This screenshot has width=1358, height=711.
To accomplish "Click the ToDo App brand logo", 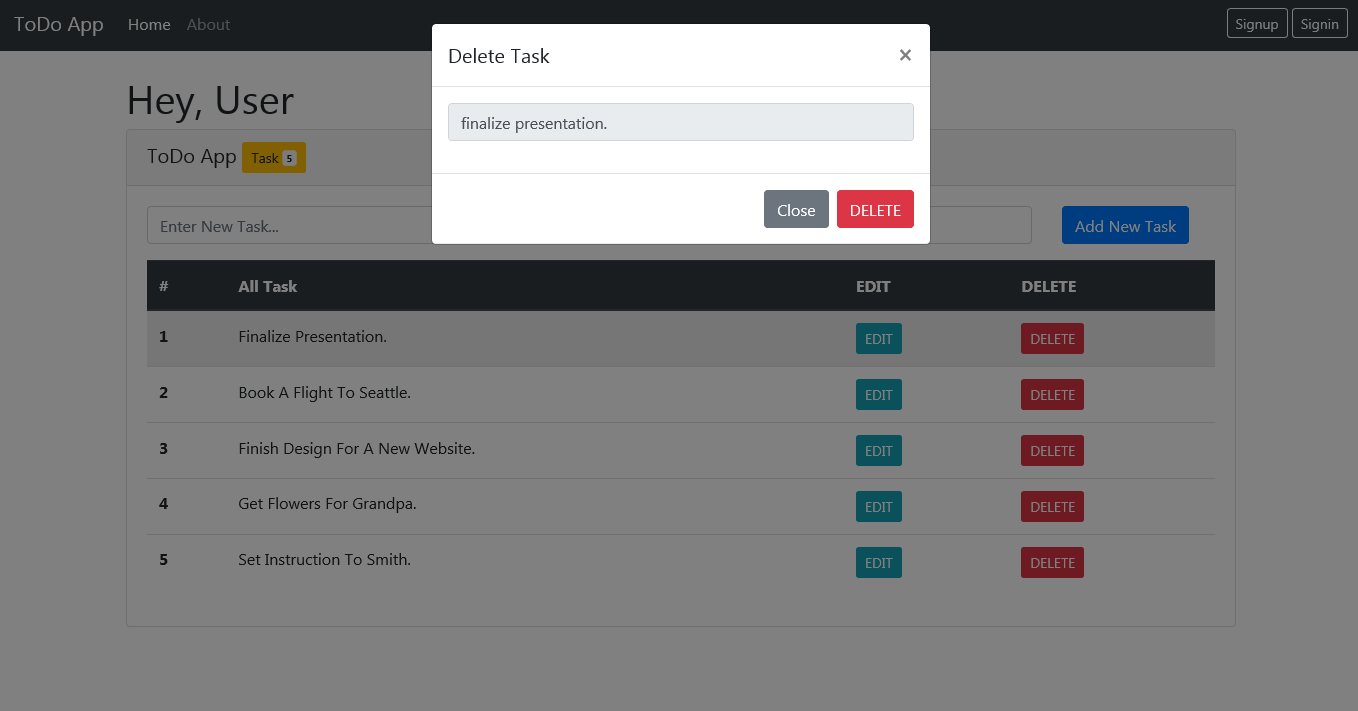I will click(x=59, y=24).
